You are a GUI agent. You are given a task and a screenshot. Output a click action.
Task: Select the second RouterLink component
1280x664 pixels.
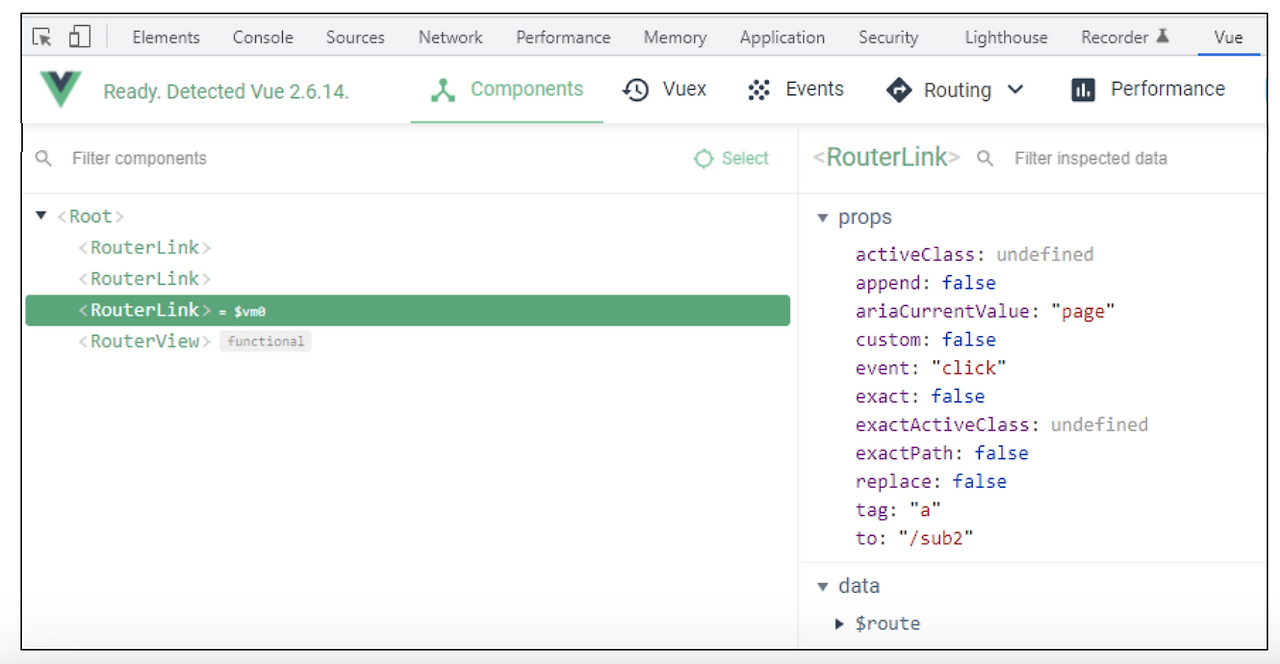(145, 278)
